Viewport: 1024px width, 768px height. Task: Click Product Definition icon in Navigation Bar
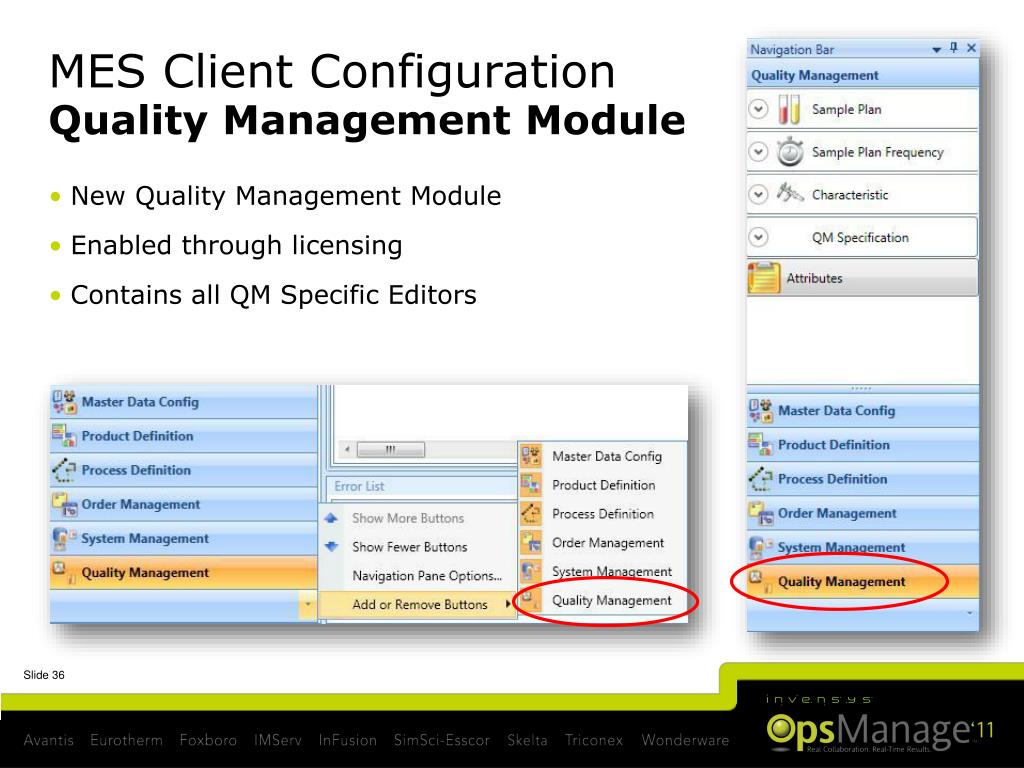[x=760, y=445]
